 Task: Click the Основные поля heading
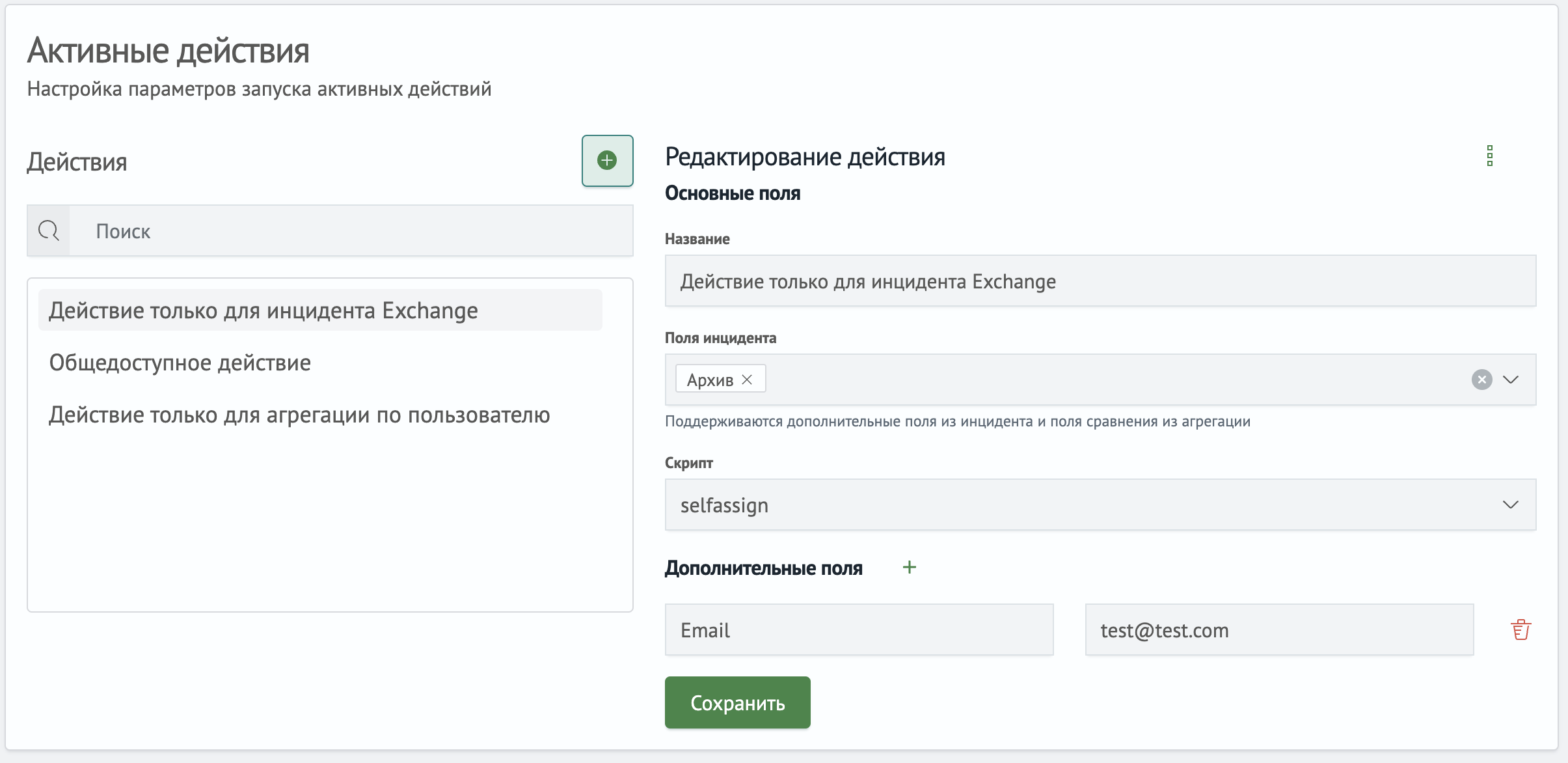point(733,193)
